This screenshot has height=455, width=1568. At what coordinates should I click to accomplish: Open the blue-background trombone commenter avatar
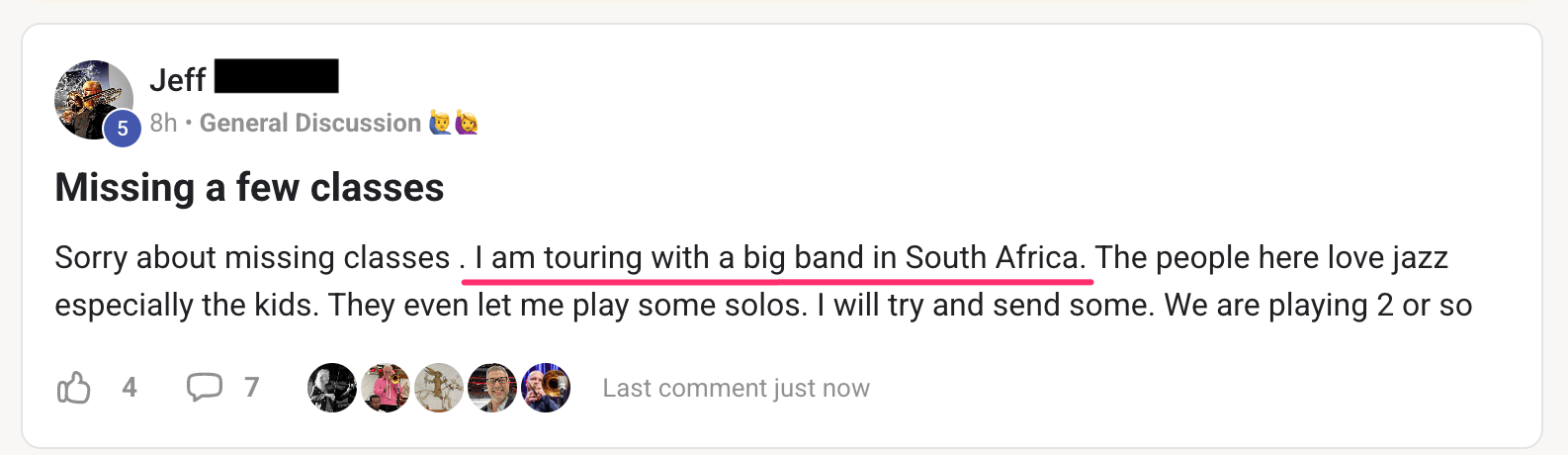[546, 388]
